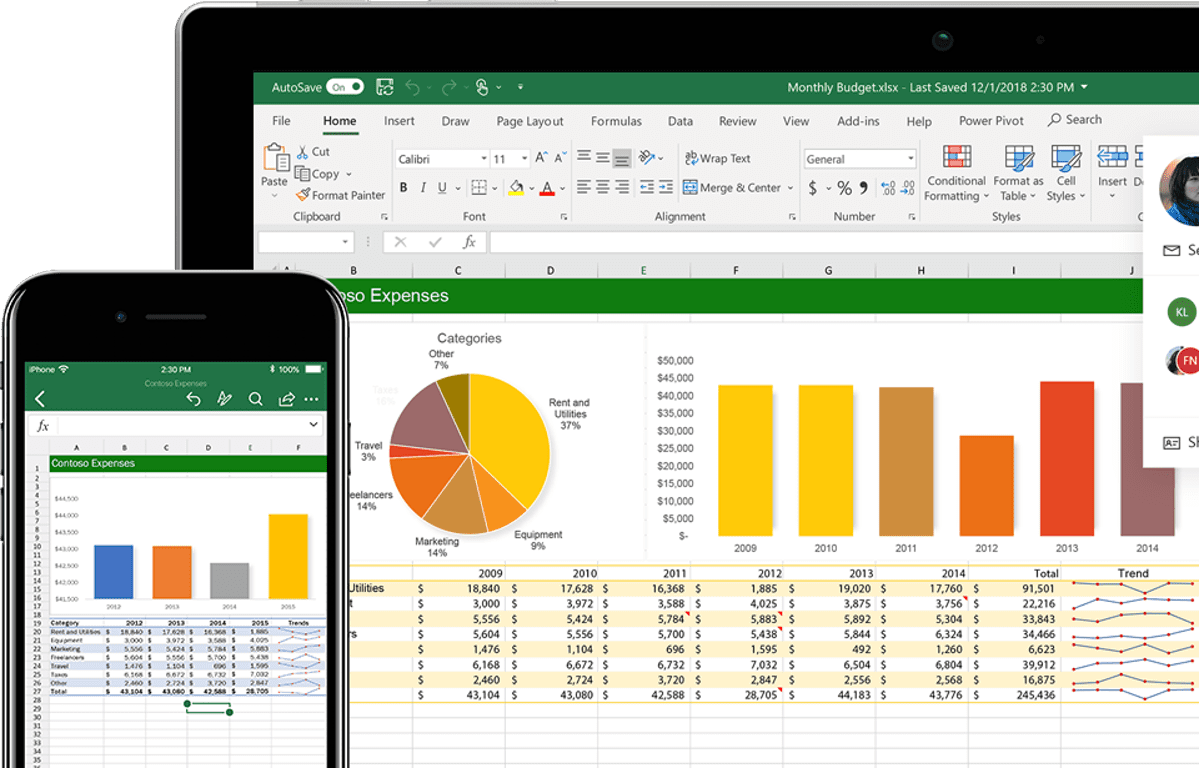This screenshot has height=768, width=1199.
Task: Click the Format as Table icon
Action: click(1018, 172)
